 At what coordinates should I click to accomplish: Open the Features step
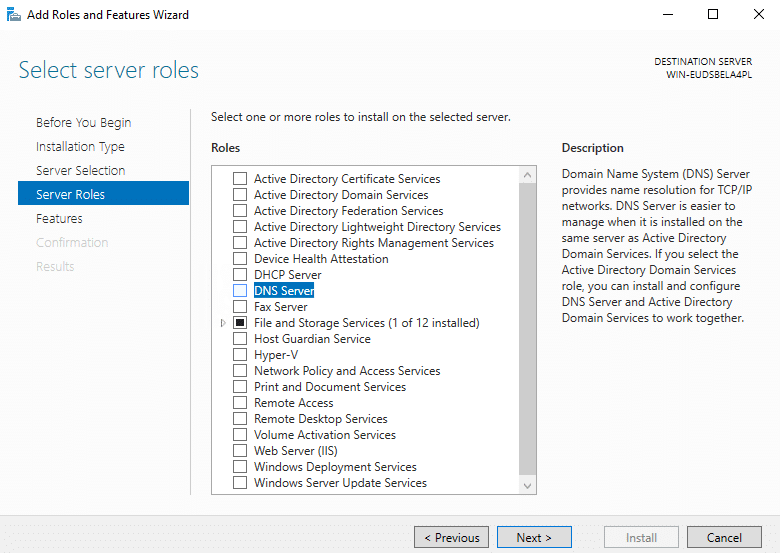tap(59, 219)
